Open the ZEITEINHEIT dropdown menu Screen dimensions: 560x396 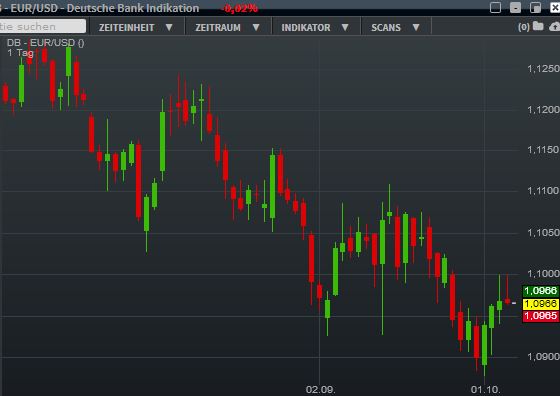[136, 27]
